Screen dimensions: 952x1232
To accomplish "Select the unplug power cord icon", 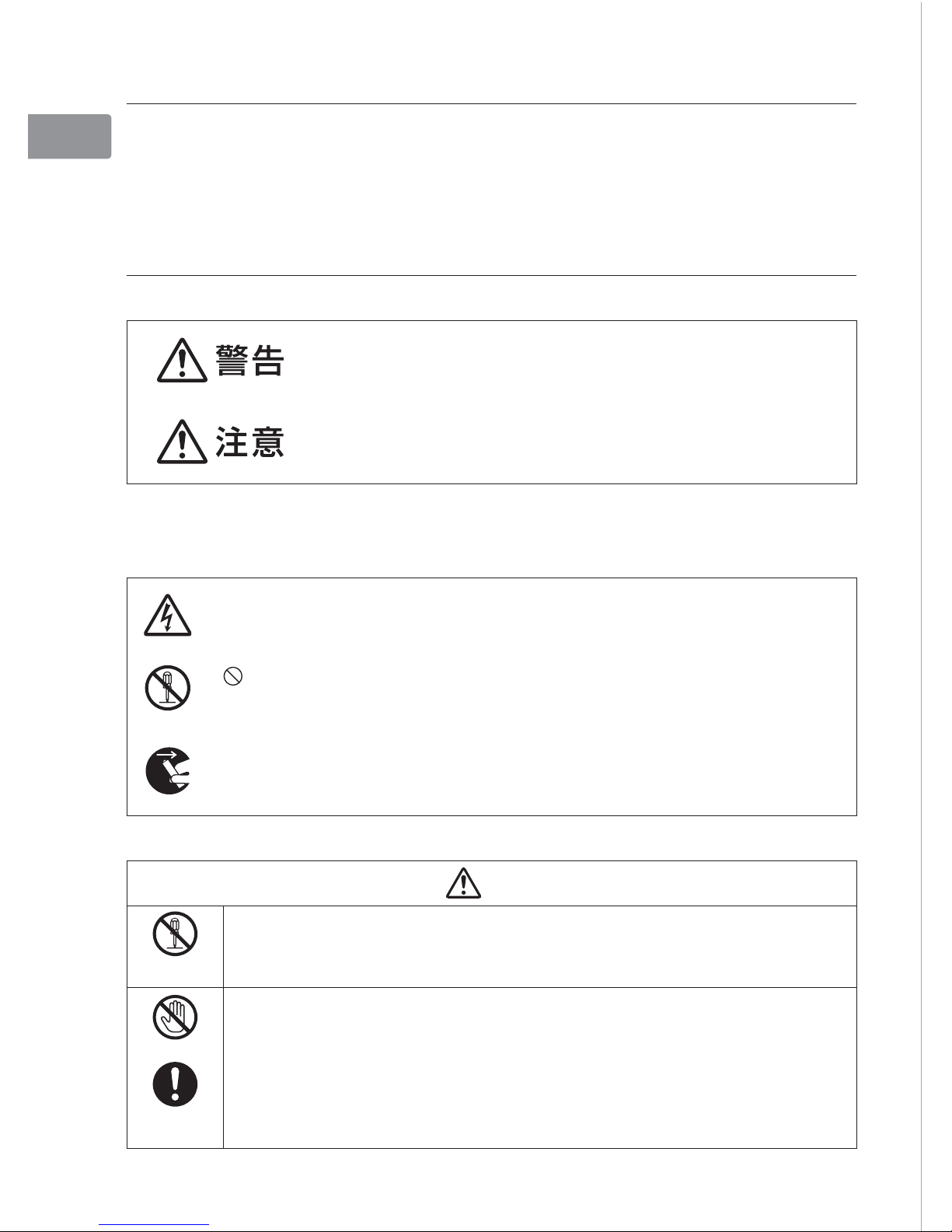I will point(169,770).
